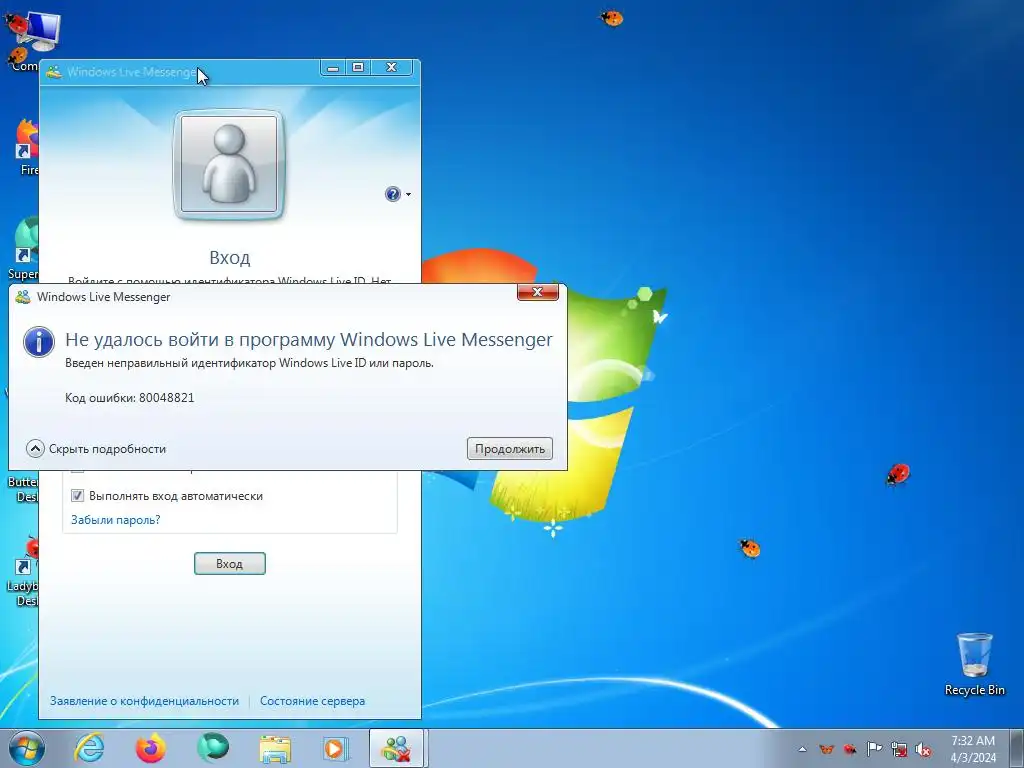Close the login error dialog
Screen dimensions: 1024x768
(537, 292)
